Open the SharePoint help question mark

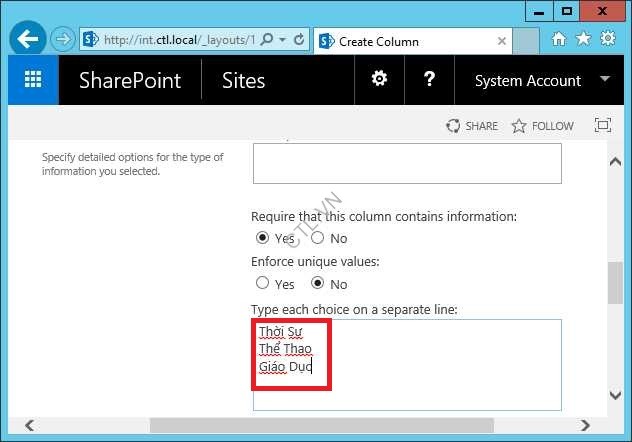[x=429, y=80]
